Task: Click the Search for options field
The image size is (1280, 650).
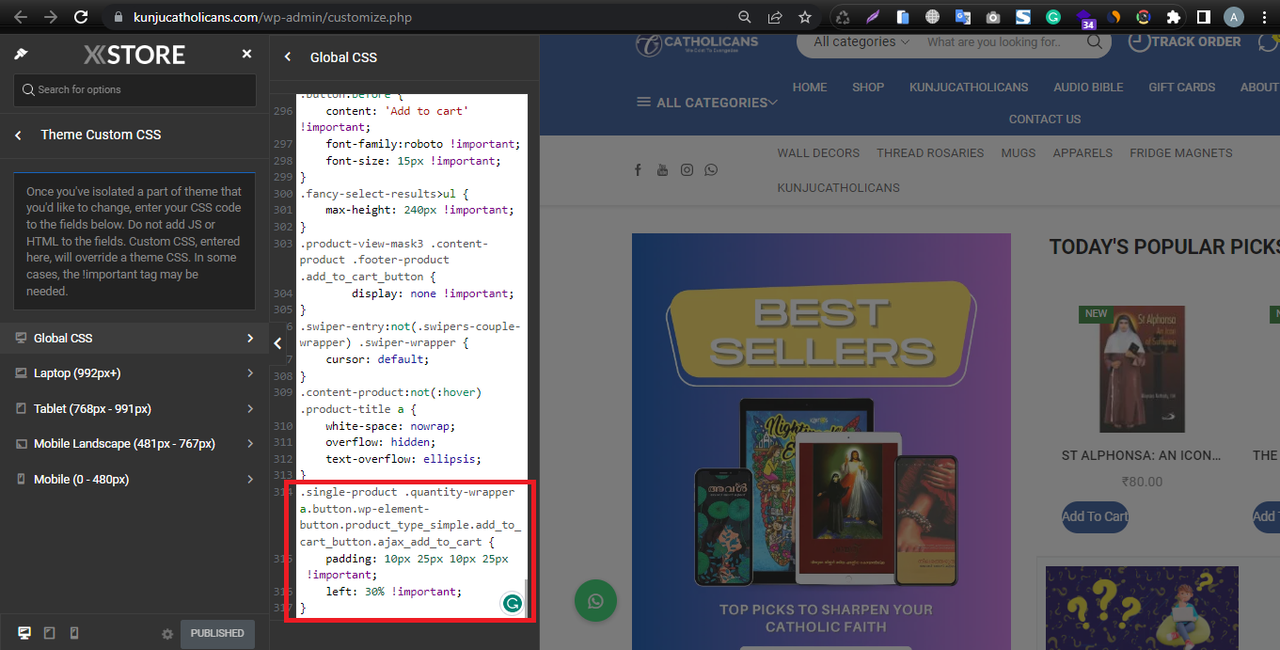Action: pos(135,90)
